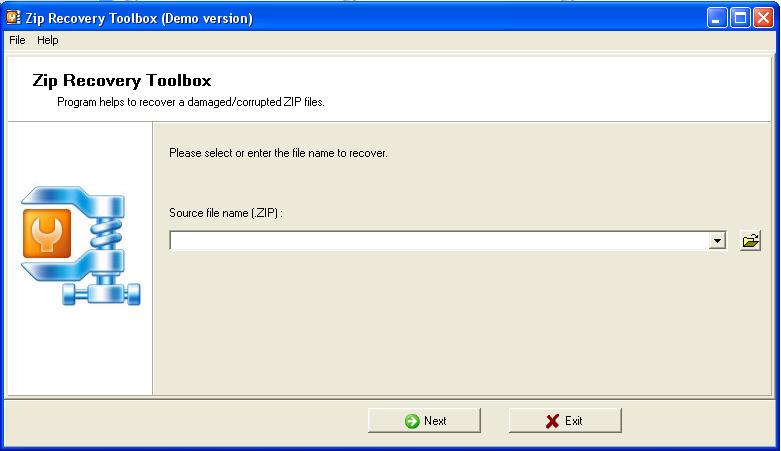
Task: Quit using the Exit button
Action: pos(565,421)
